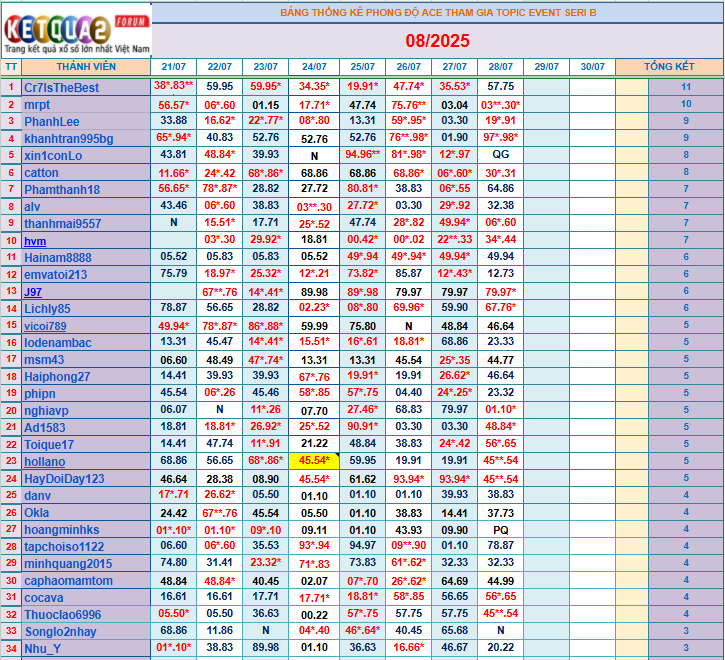
Task: Select the PQ cell in hoangminhks row
Action: tap(500, 529)
